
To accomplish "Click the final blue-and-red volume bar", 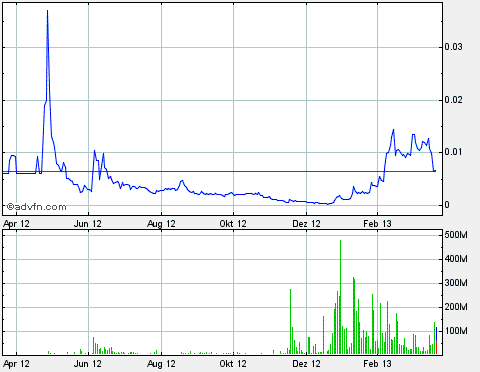I will [436, 341].
